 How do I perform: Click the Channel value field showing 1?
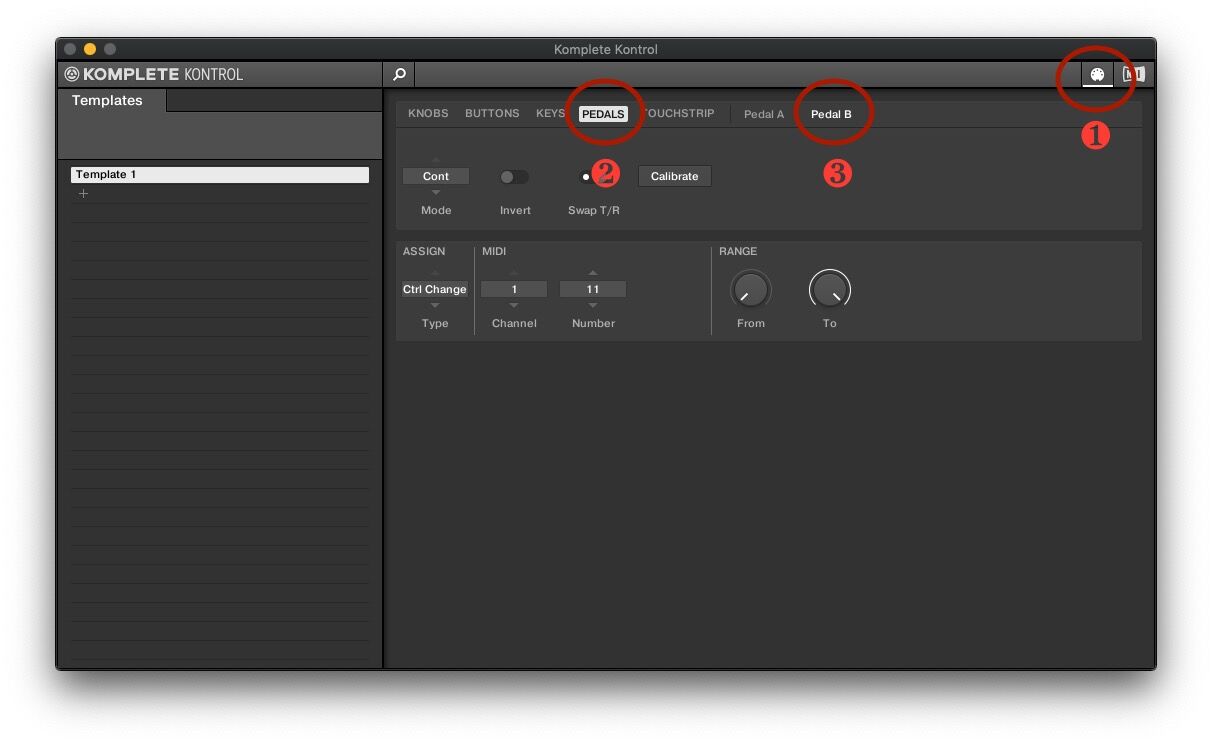point(514,289)
